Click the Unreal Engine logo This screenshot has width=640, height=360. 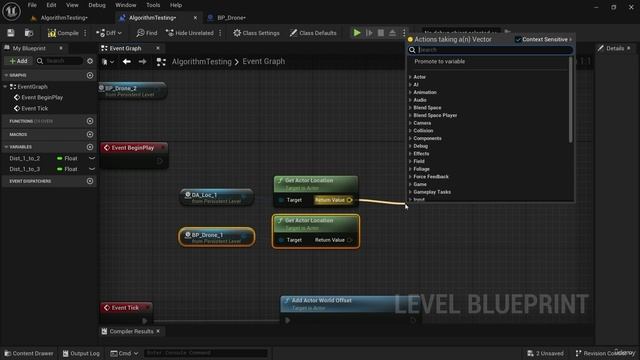(11, 11)
